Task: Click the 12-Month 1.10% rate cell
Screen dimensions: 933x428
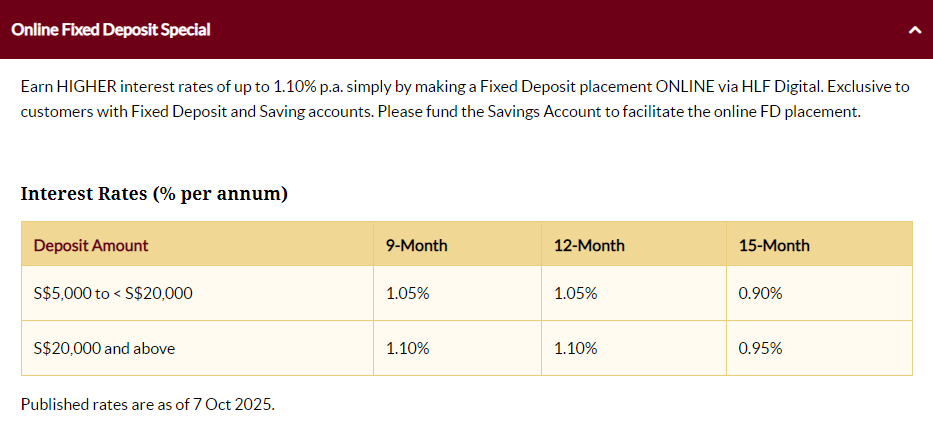Action: click(x=575, y=348)
